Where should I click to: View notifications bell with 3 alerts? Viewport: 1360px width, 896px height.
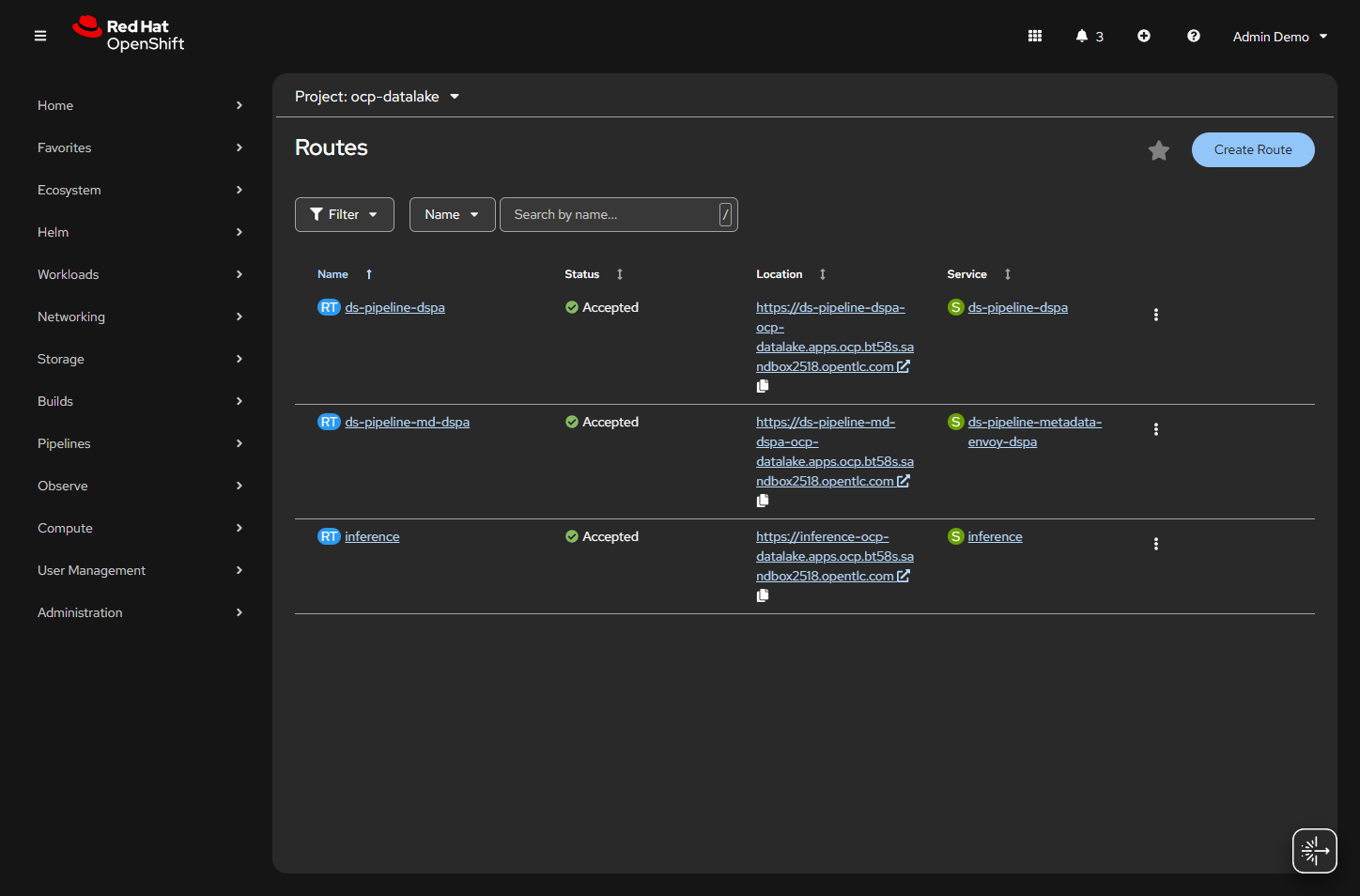[1090, 36]
